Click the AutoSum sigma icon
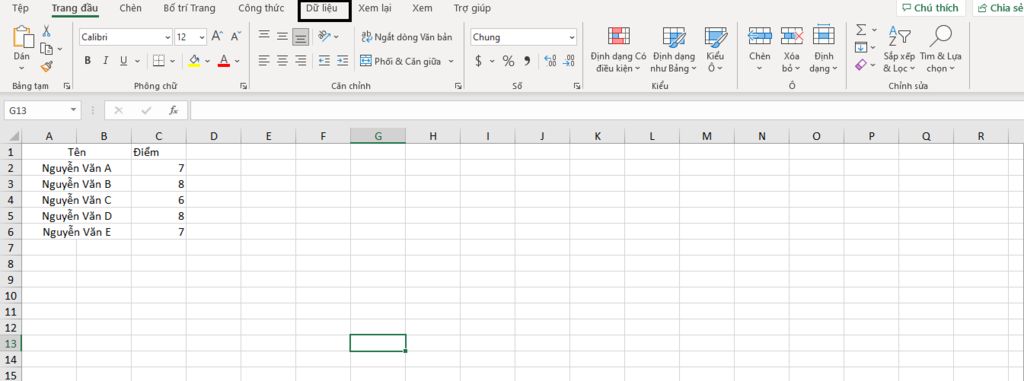Viewport: 1024px width, 381px height. 861,30
